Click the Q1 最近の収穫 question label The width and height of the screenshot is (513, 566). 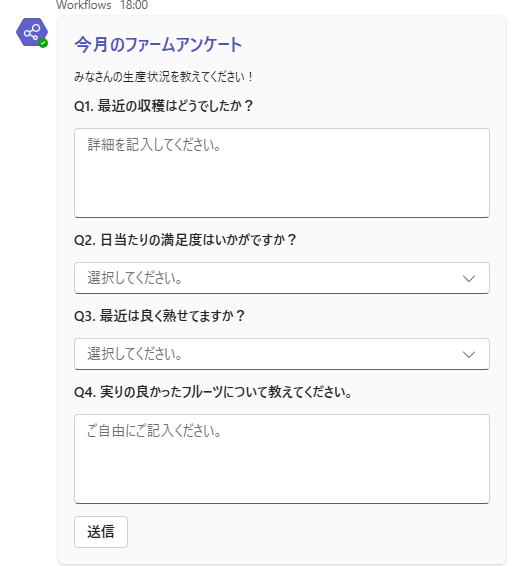coord(164,106)
